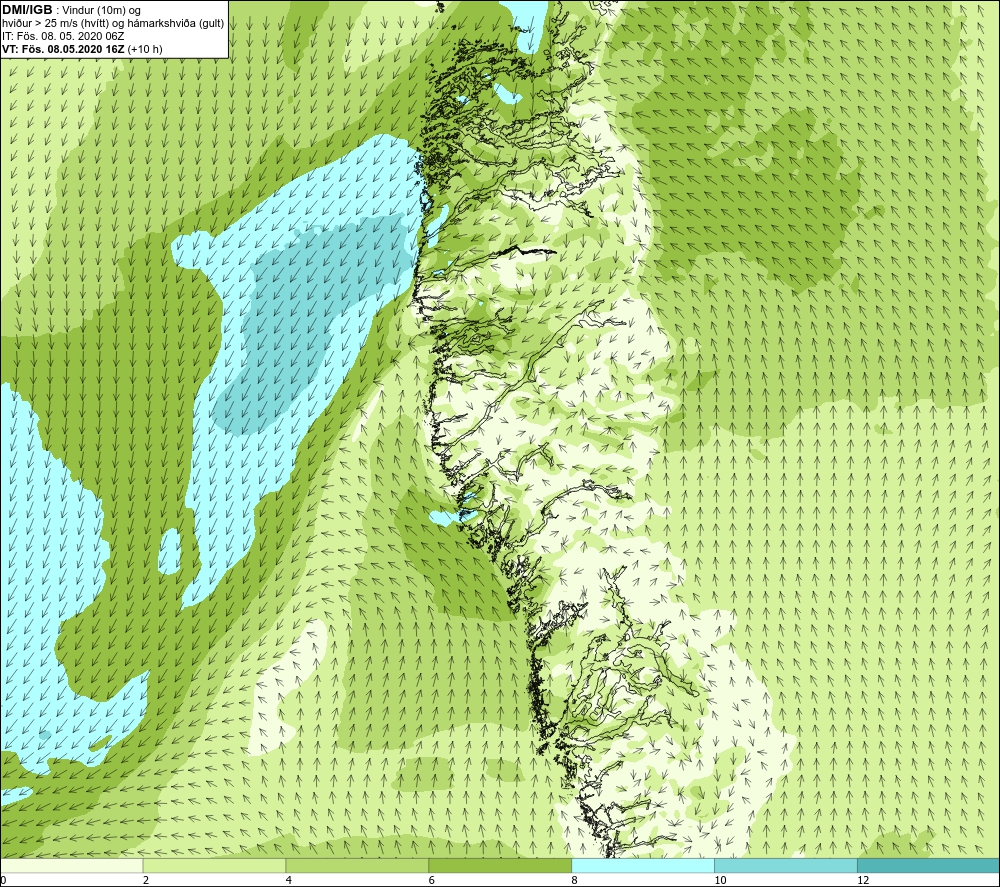1000x887 pixels.
Task: Click the 'DMI/IGB' title text
Action: pyautogui.click(x=27, y=10)
